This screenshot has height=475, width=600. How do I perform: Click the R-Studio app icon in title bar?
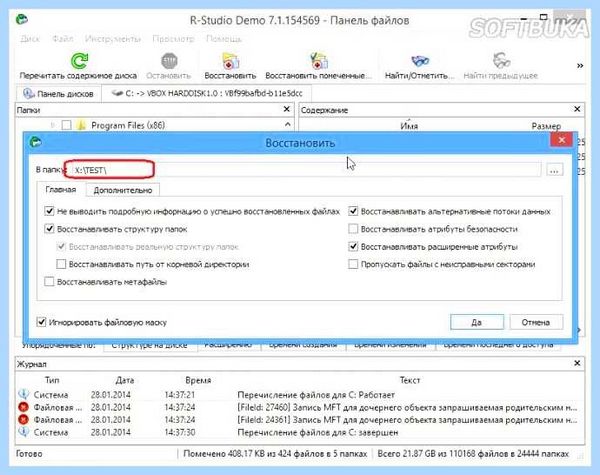click(22, 19)
